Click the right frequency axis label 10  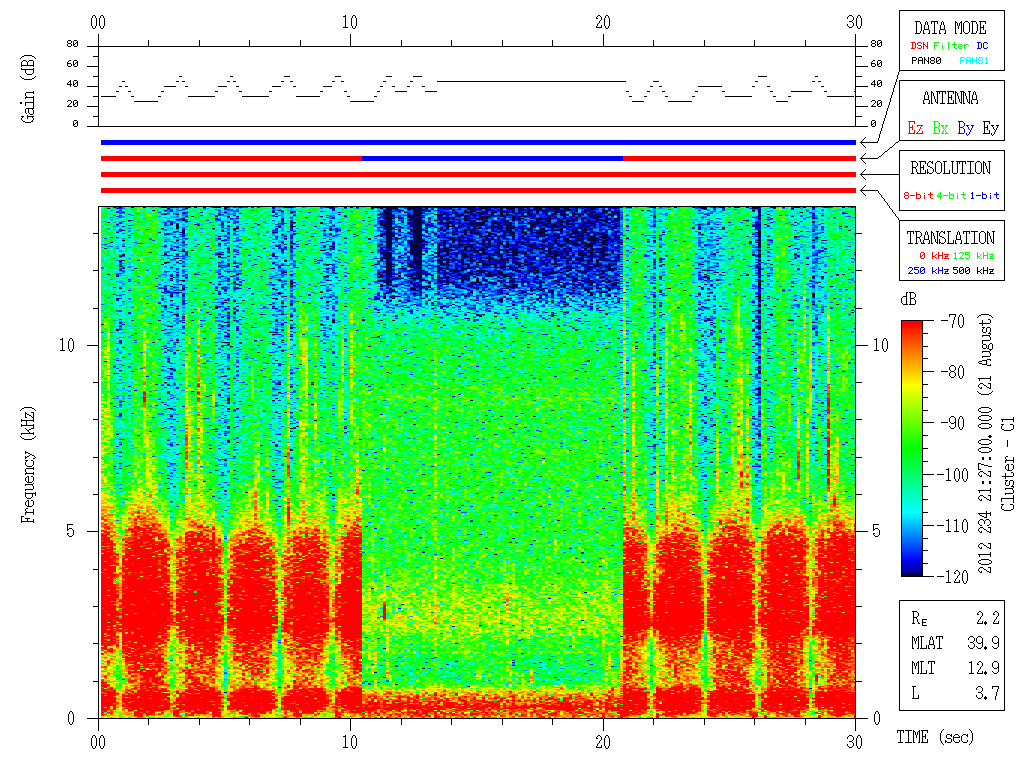(881, 345)
